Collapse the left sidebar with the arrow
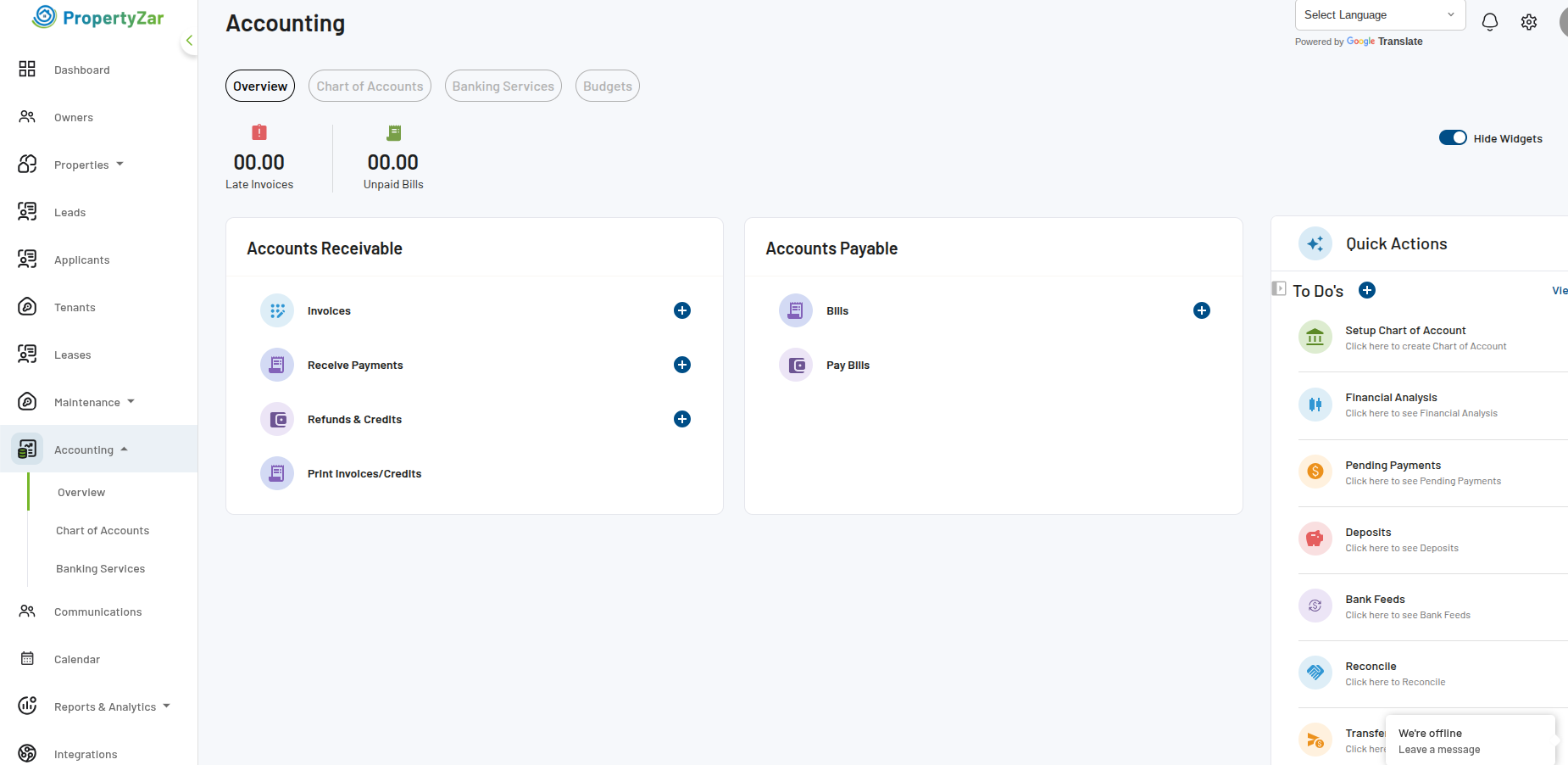The height and width of the screenshot is (765, 1568). point(189,41)
